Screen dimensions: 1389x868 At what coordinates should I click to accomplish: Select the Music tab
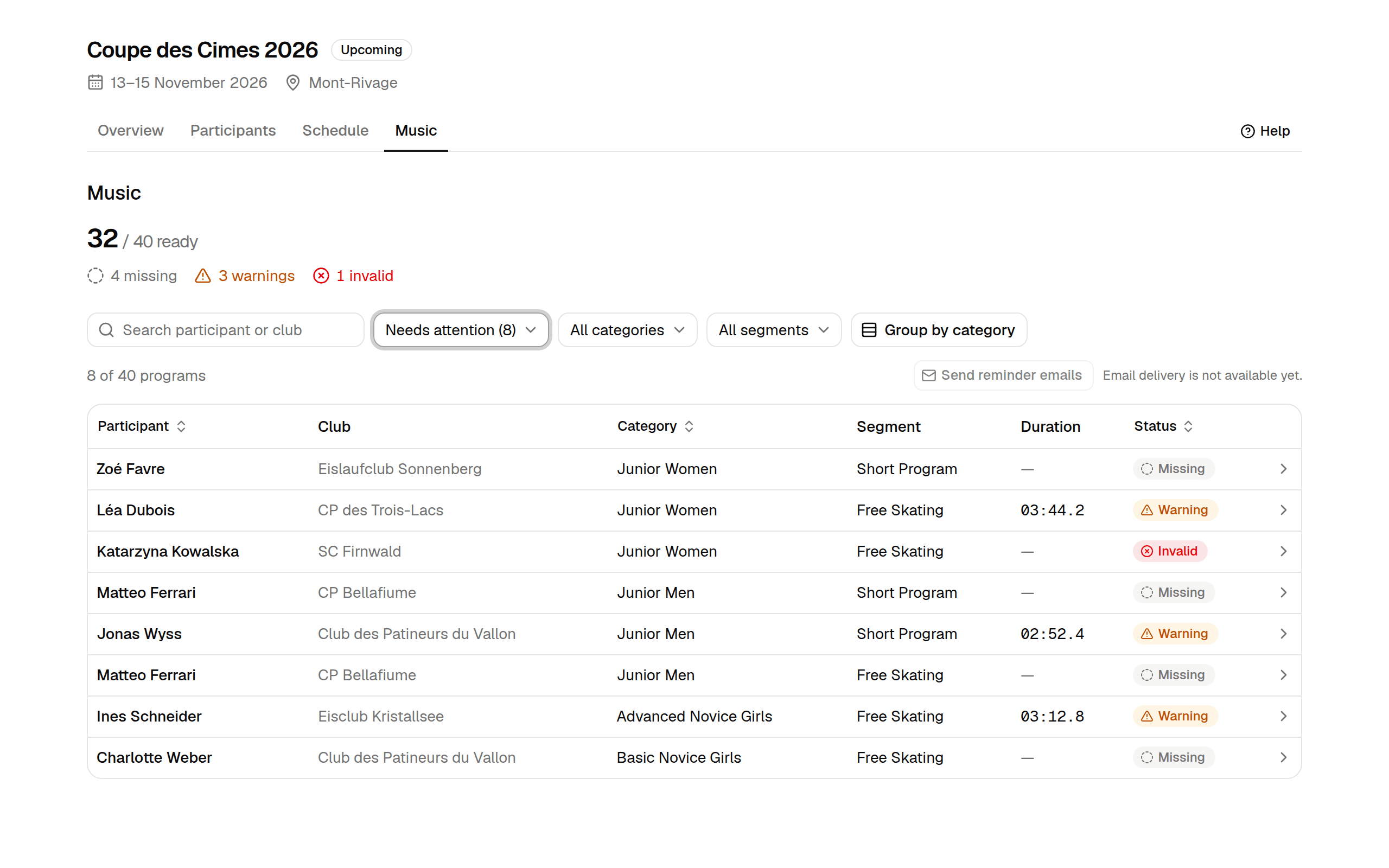click(x=416, y=131)
